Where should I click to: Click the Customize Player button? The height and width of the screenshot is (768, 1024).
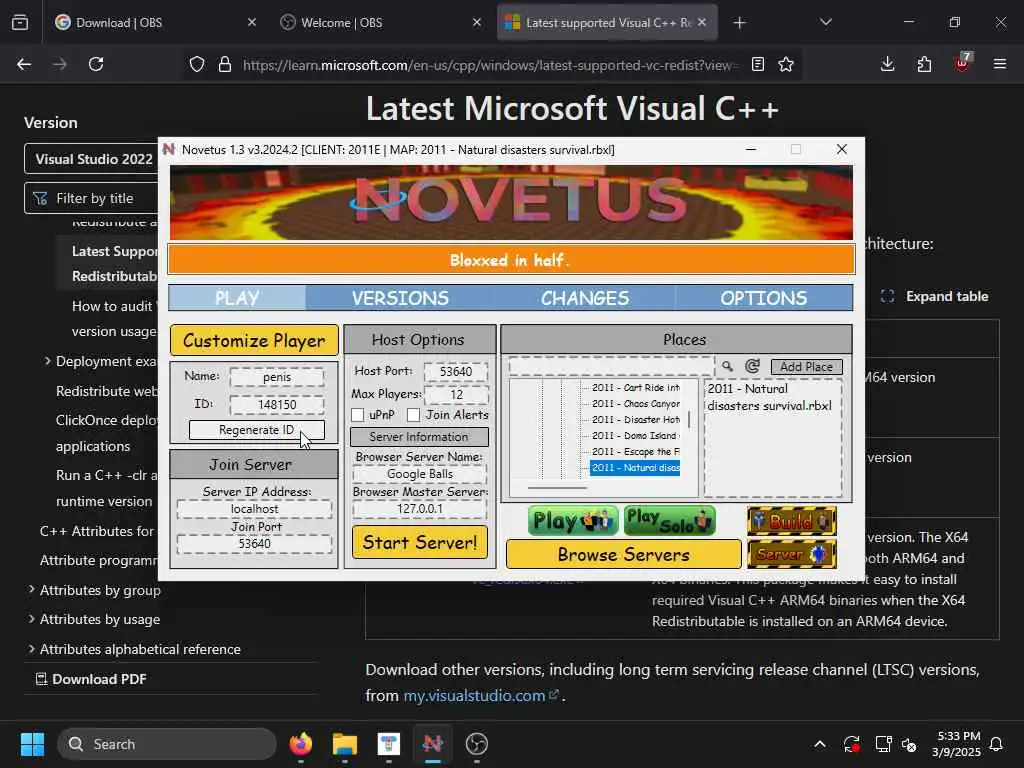[254, 340]
